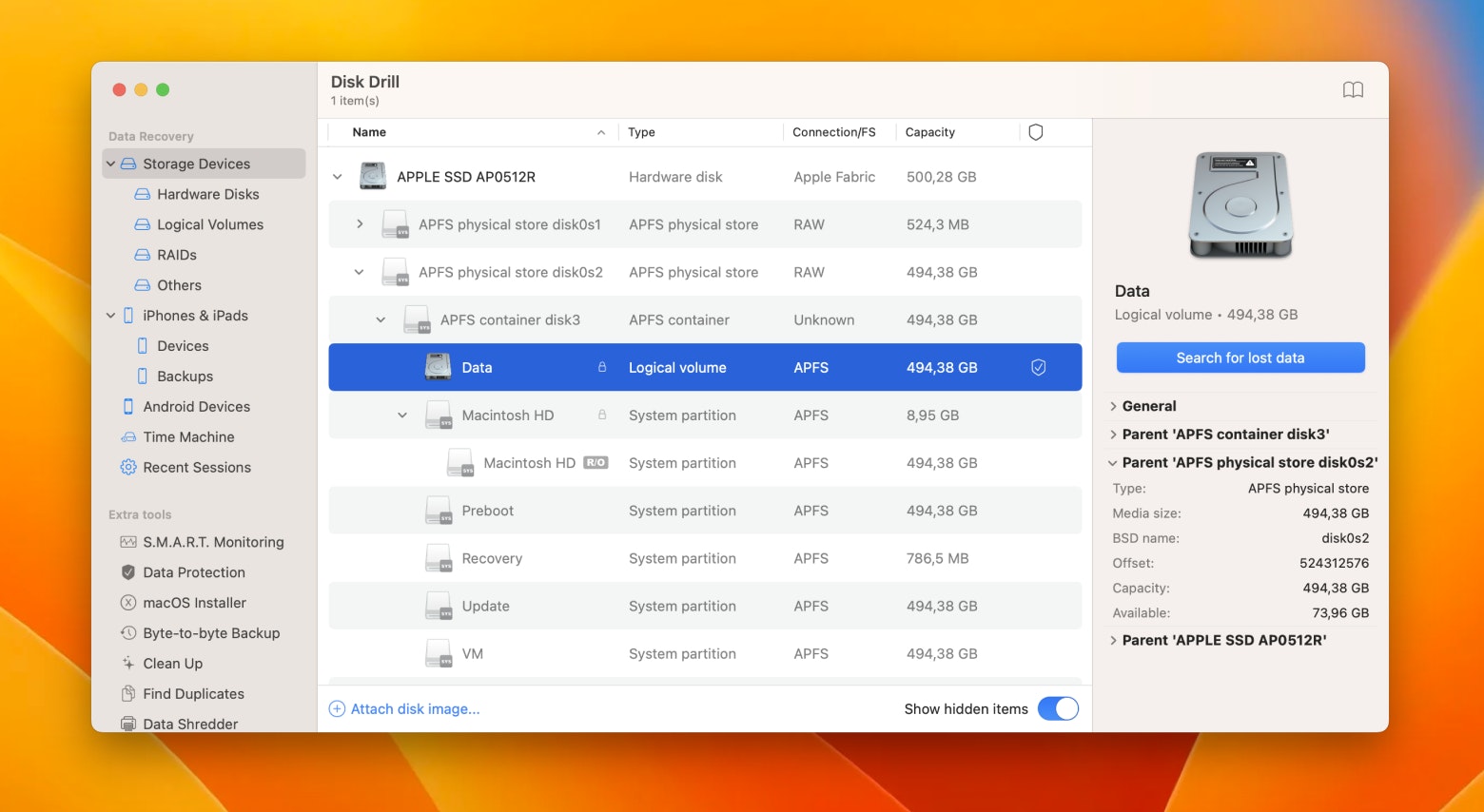The image size is (1484, 812).
Task: Expand Parent 'APFS container disk3' section
Action: (x=1113, y=435)
